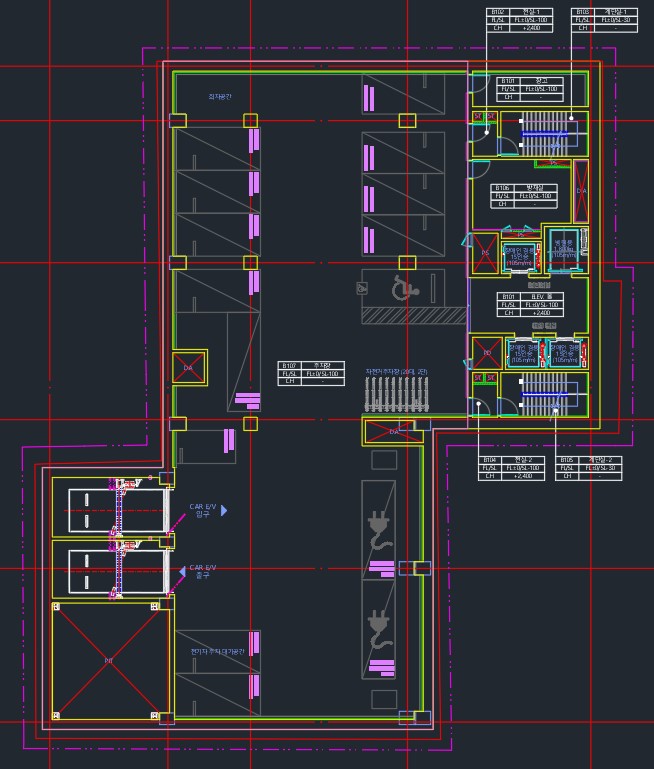This screenshot has width=654, height=769.
Task: Click the CAR E/V 입구 arrow marker
Action: pos(224,510)
